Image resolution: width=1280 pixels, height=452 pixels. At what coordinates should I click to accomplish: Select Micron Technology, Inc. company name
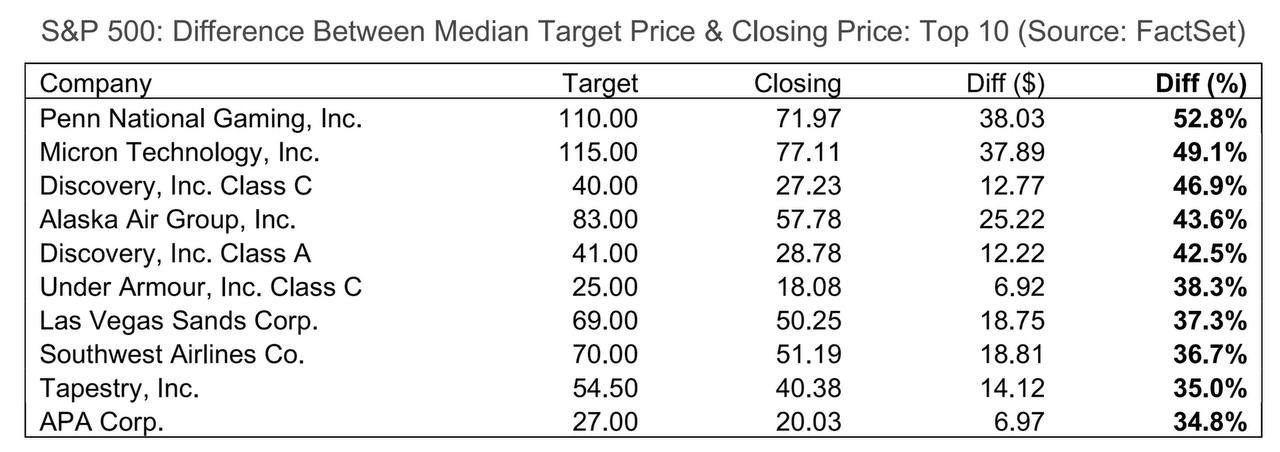[x=180, y=153]
